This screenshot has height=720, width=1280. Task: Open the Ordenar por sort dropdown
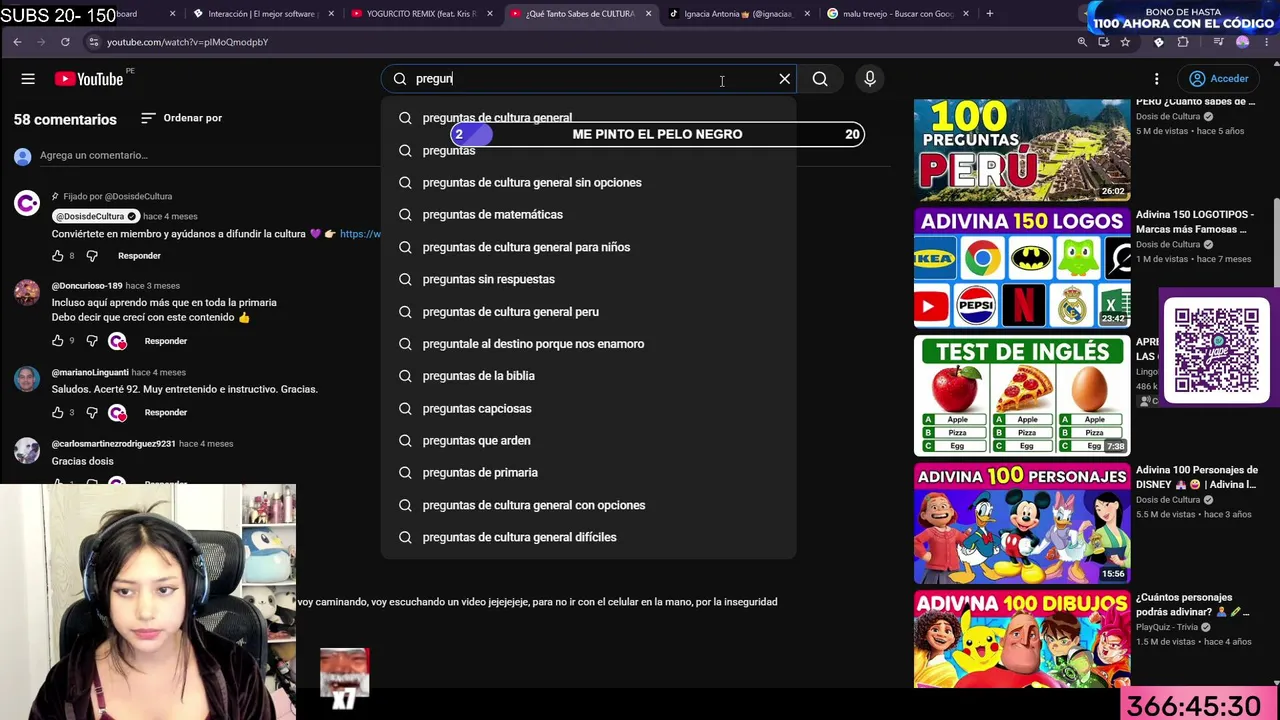(x=181, y=118)
